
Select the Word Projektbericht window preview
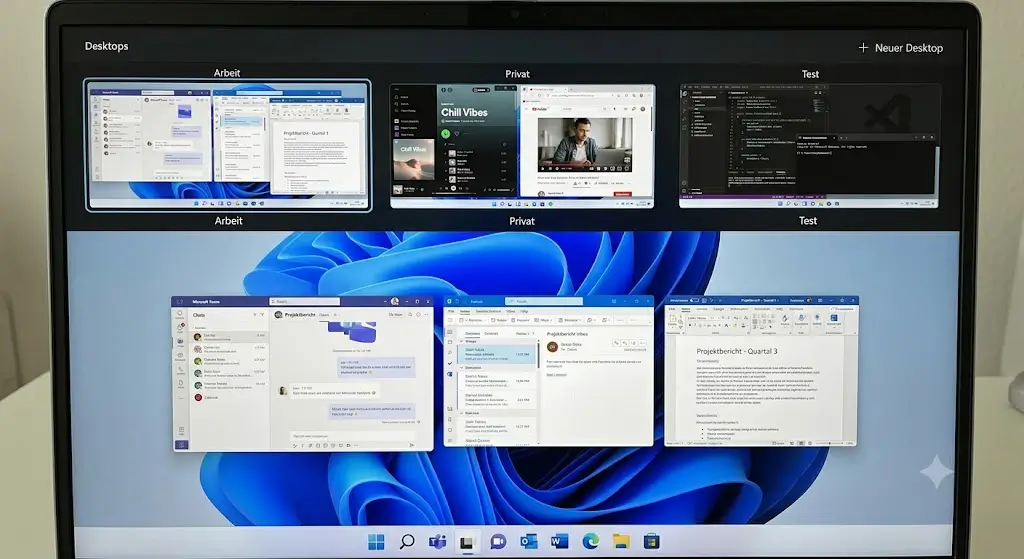(761, 372)
